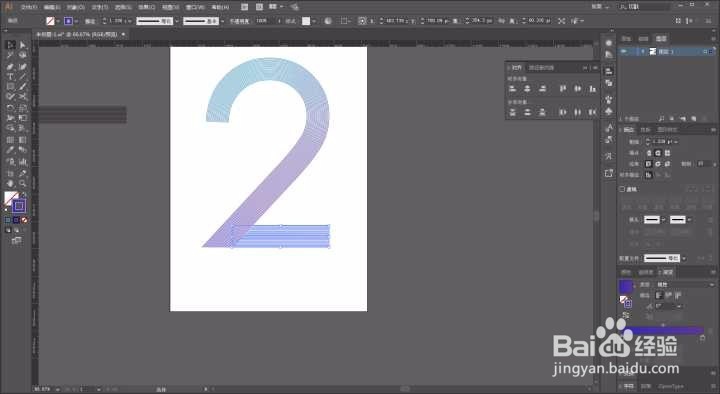Choose projecting cap in Stroke panel

(x=667, y=153)
